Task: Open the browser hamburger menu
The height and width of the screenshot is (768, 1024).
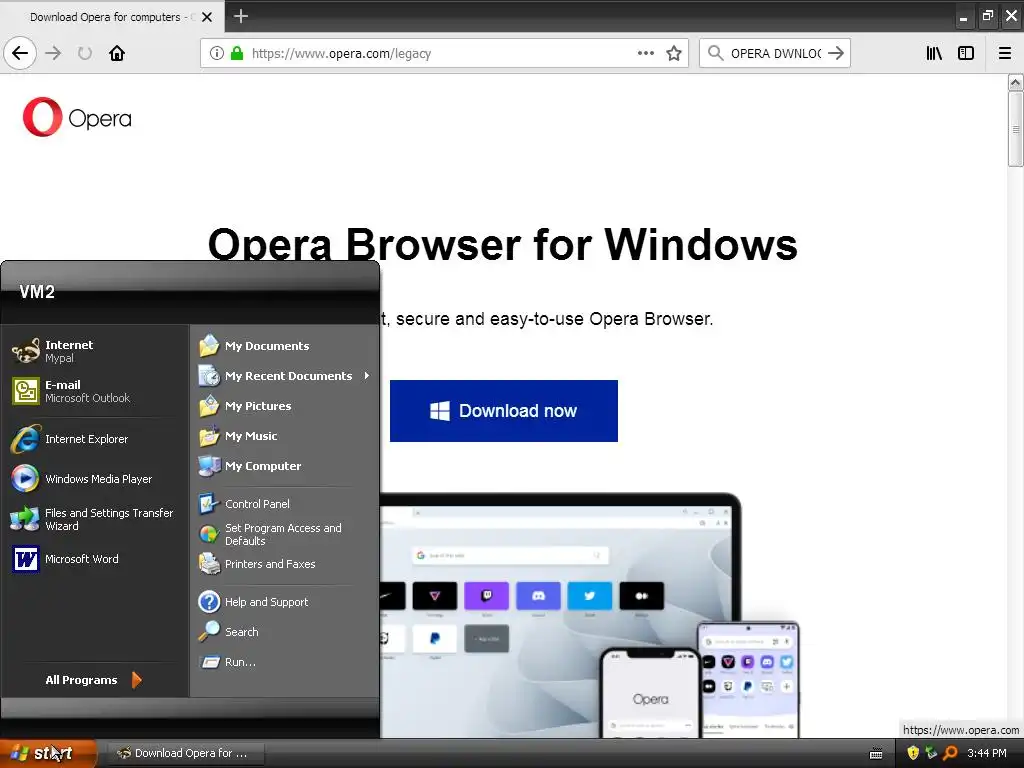Action: [1005, 53]
